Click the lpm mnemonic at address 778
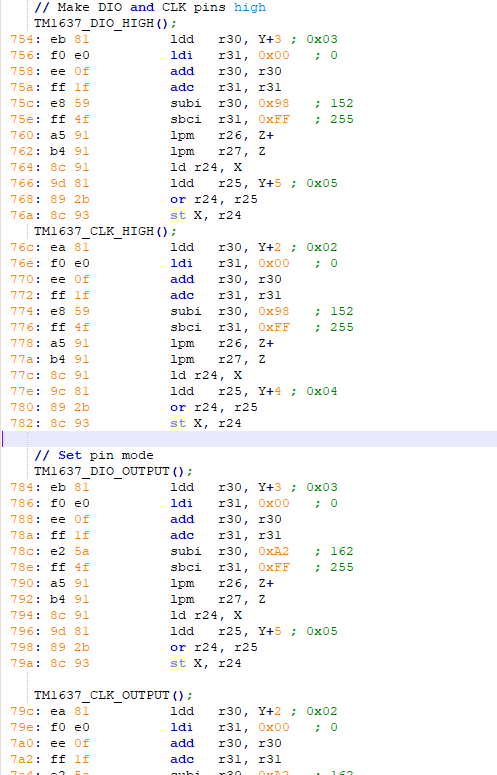This screenshot has height=775, width=497. click(182, 343)
